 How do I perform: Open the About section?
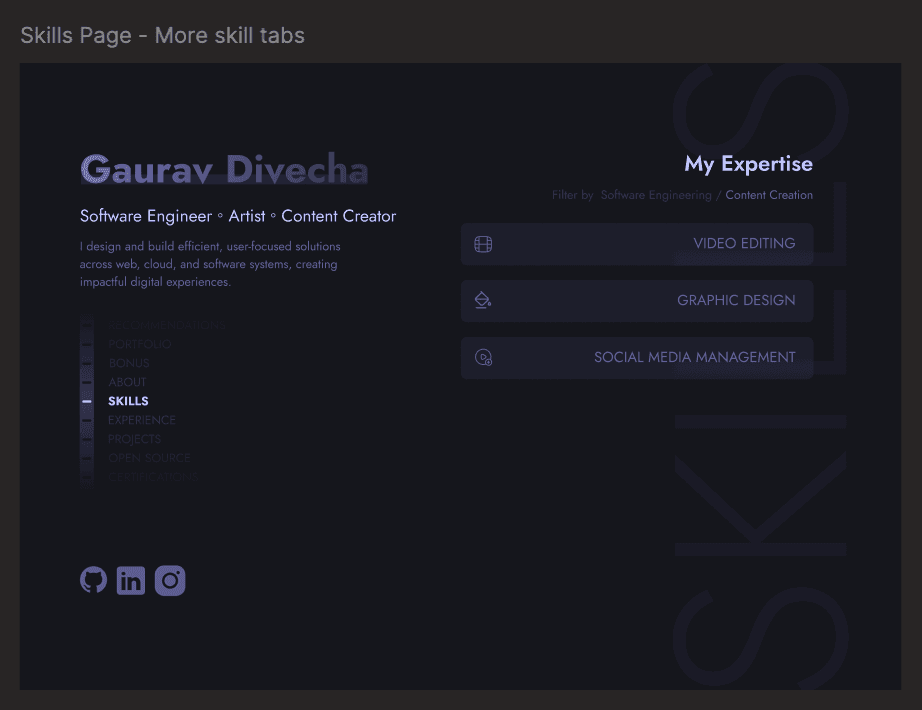click(127, 382)
